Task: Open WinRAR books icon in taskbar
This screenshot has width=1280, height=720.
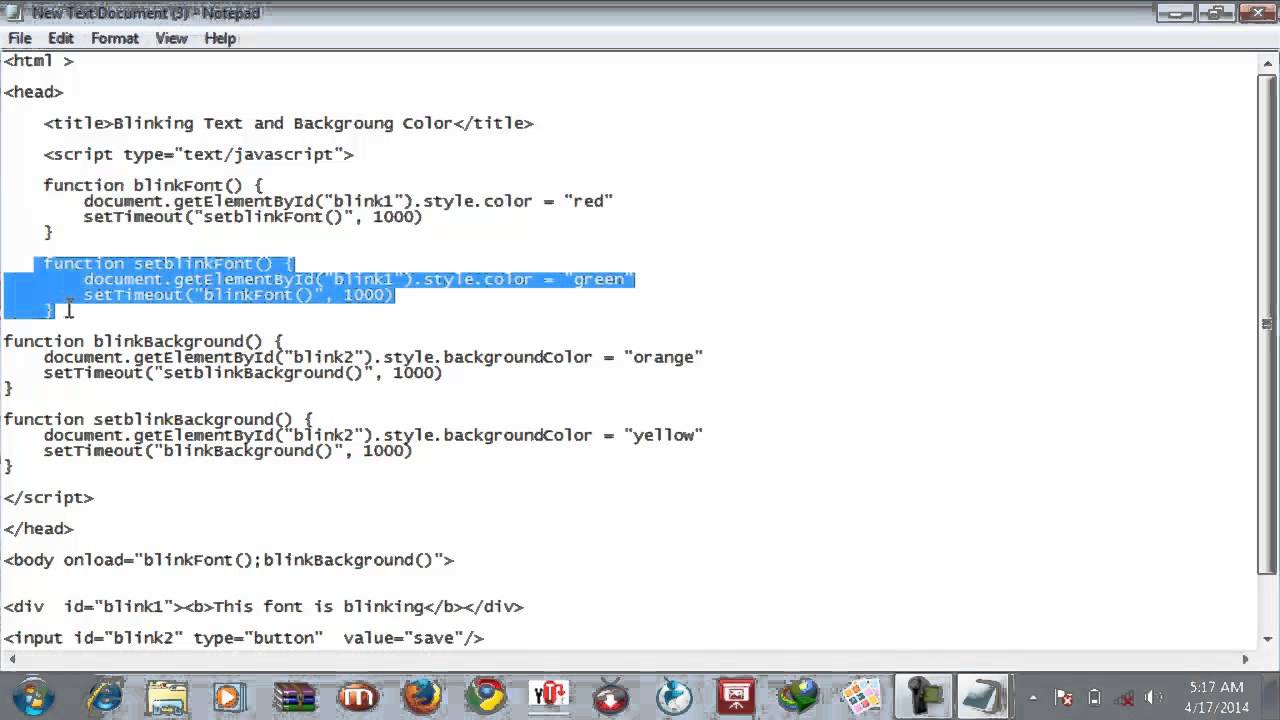Action: 295,695
